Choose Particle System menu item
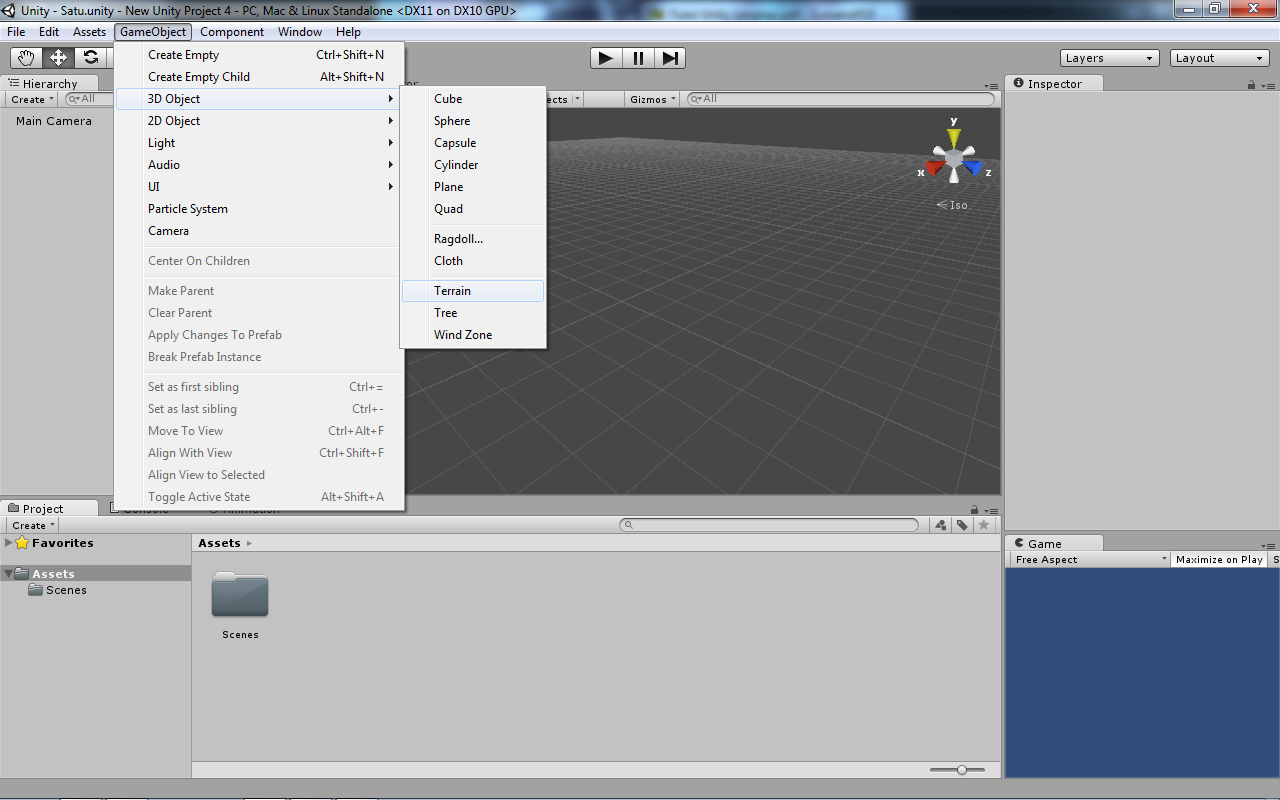Screen dimensions: 1280x800 tap(259, 209)
